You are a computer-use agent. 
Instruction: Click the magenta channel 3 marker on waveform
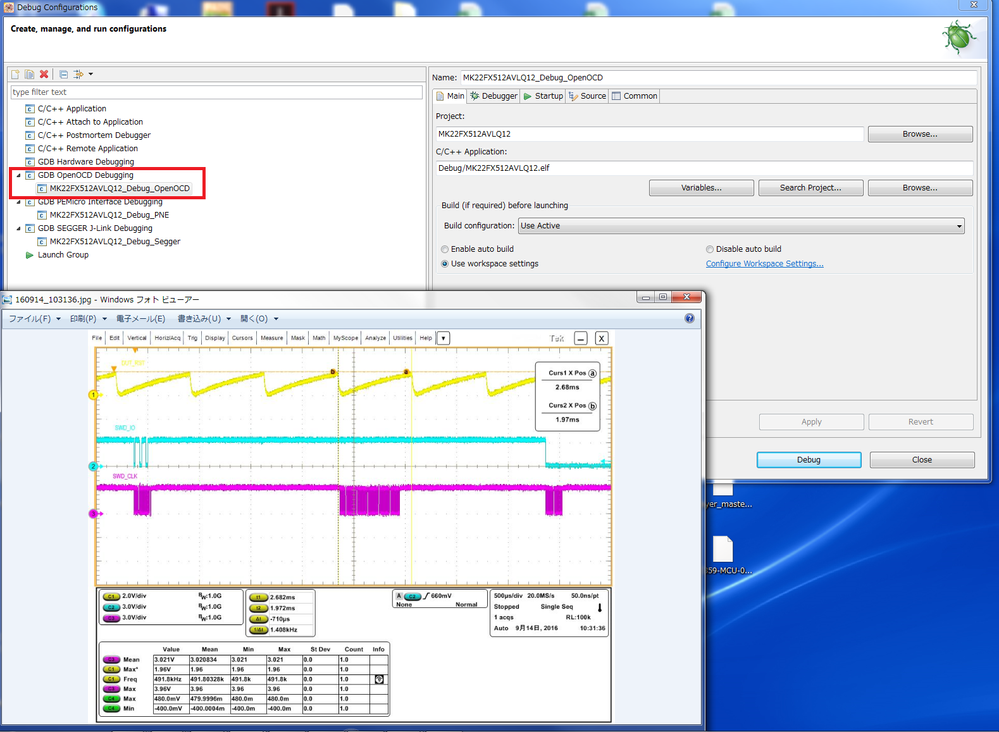click(x=93, y=513)
